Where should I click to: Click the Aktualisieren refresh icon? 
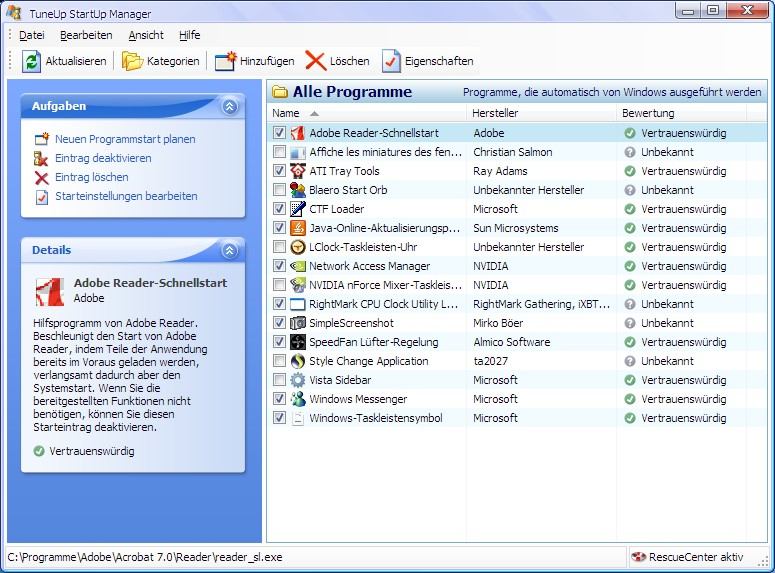pos(31,61)
